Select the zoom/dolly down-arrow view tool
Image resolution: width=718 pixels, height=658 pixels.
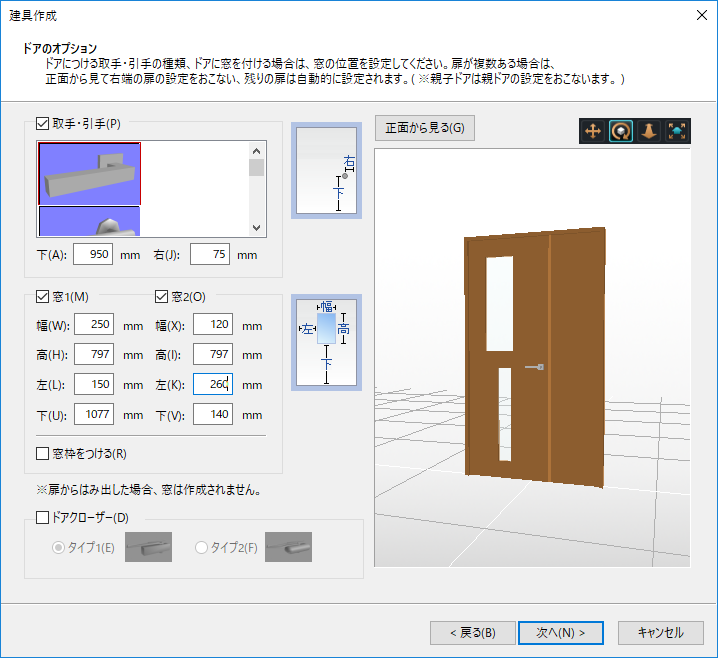pos(648,131)
